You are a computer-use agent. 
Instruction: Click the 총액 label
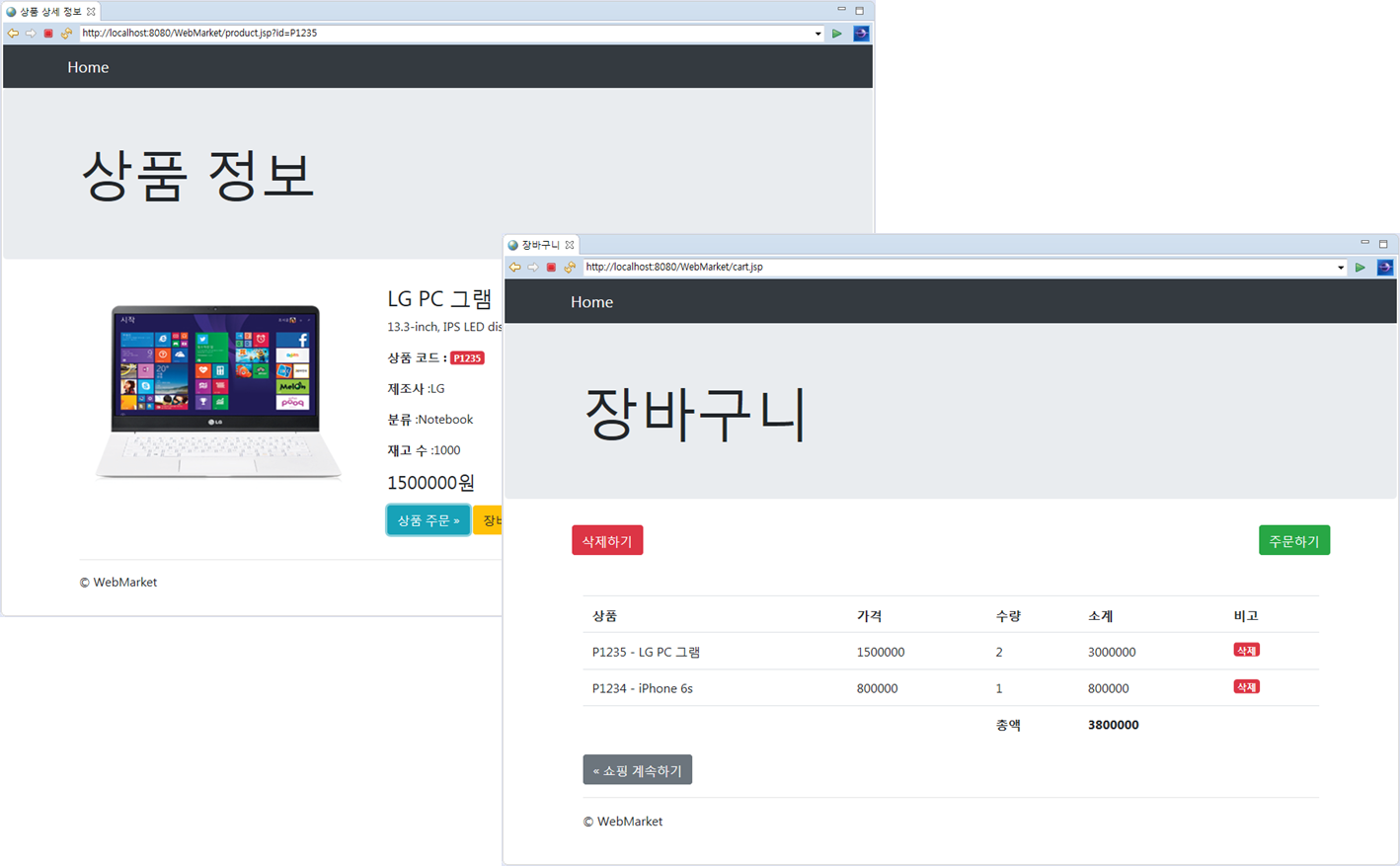click(x=1008, y=725)
